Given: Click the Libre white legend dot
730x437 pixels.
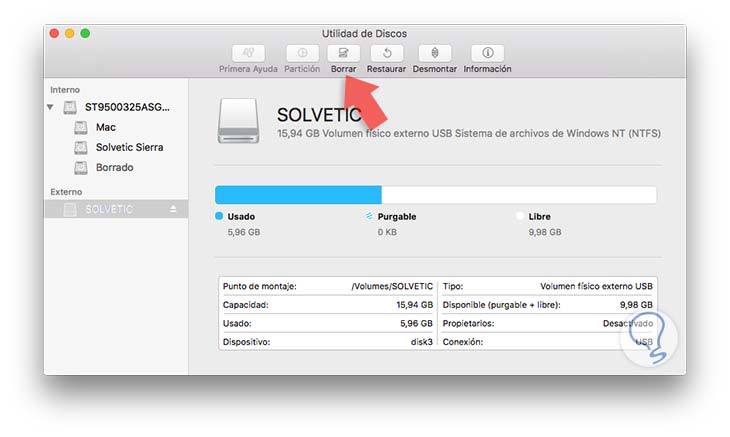Looking at the screenshot, I should [520, 216].
